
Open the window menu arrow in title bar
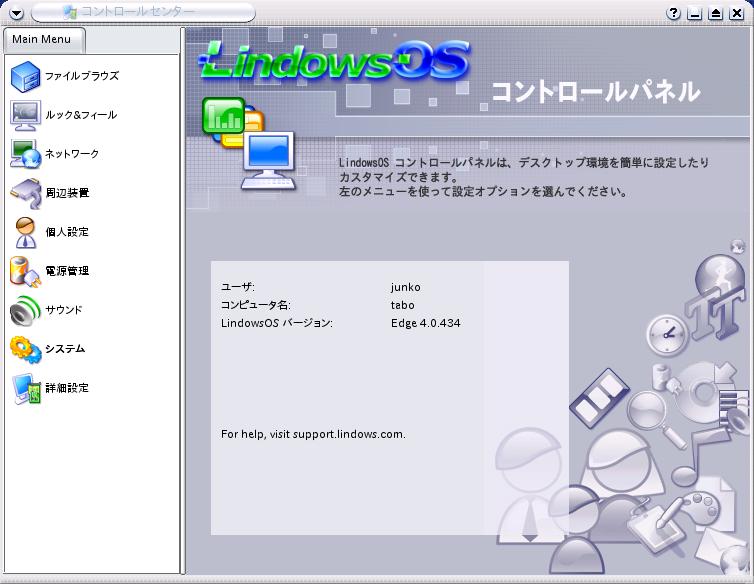tap(16, 13)
